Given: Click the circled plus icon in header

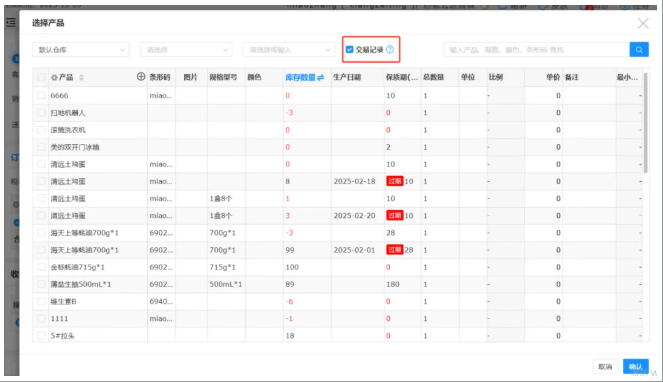Looking at the screenshot, I should click(x=141, y=77).
